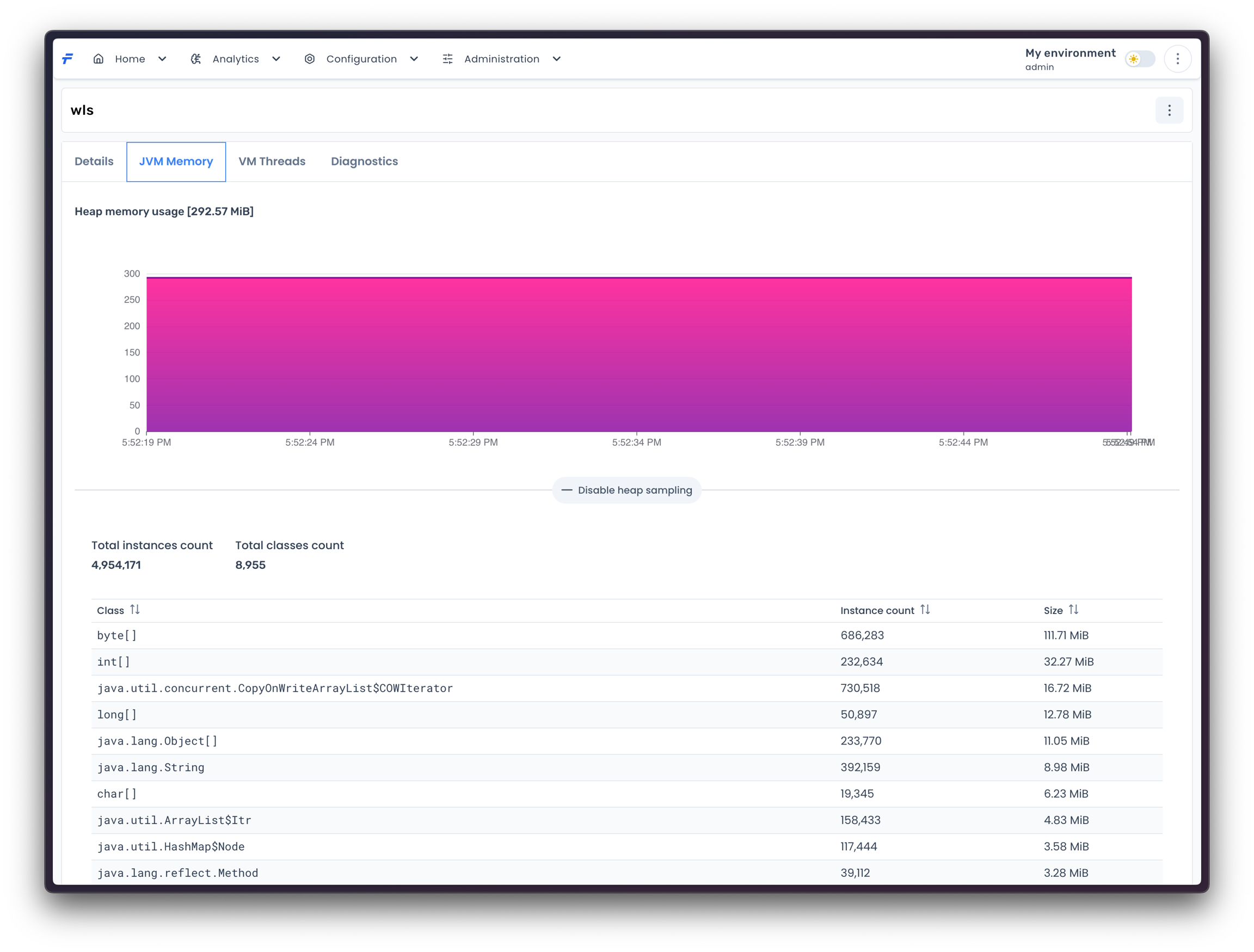Sort table by Size arrows
1254x952 pixels.
tap(1073, 610)
